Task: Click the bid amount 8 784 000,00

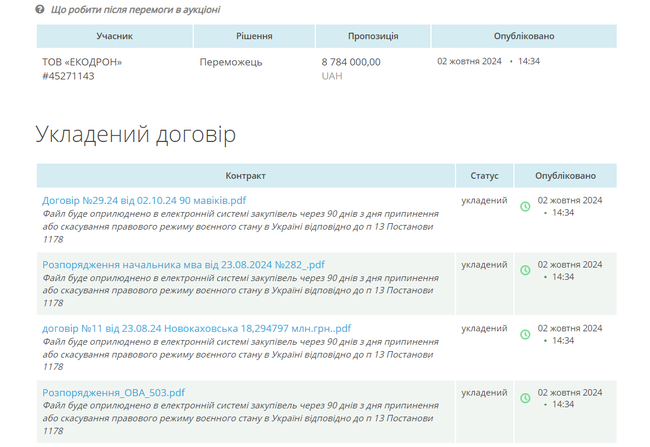Action: 350,62
